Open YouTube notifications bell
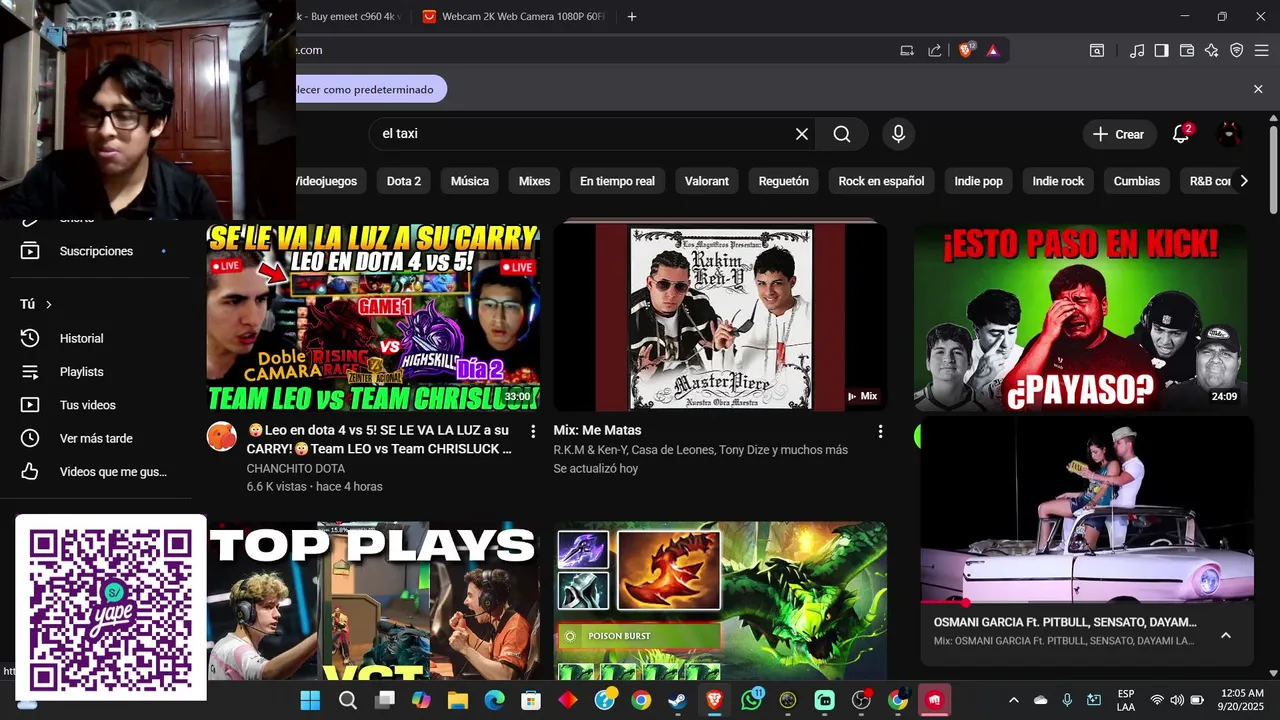The width and height of the screenshot is (1280, 720). (1181, 134)
